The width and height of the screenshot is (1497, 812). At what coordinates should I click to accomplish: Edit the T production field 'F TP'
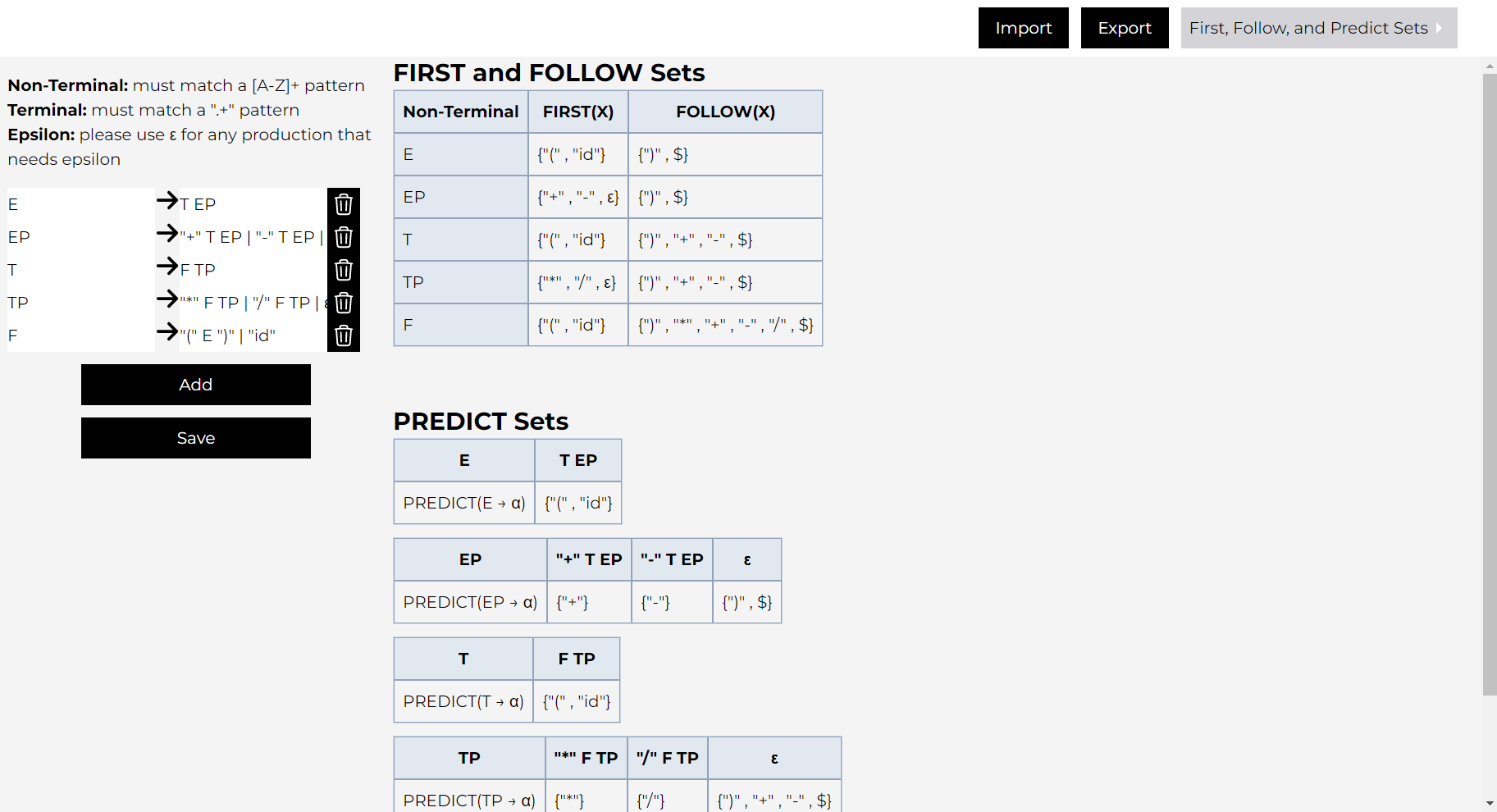252,270
